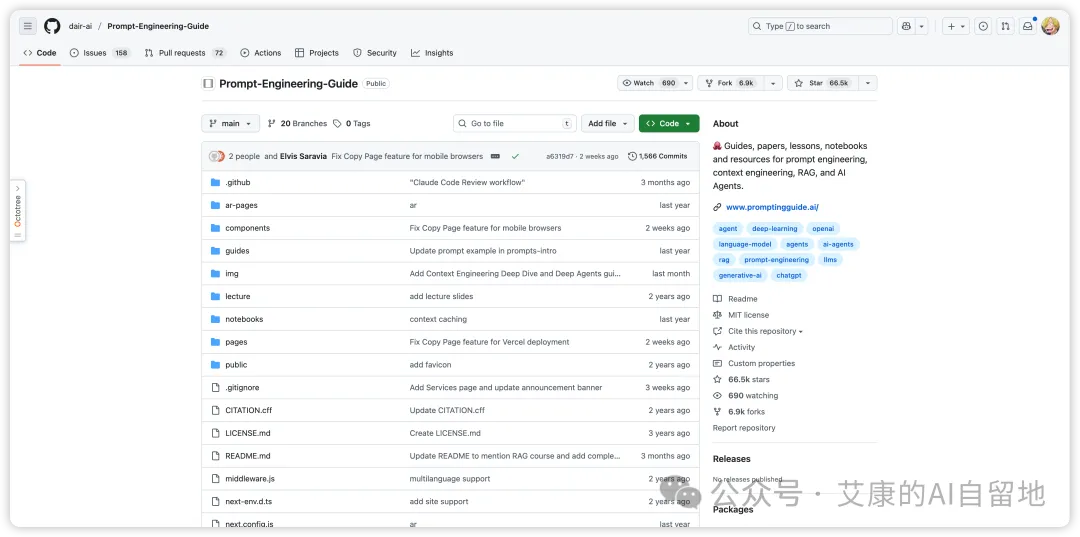Image resolution: width=1080 pixels, height=537 pixels.
Task: Open the Copilot icon in header
Action: [x=906, y=26]
